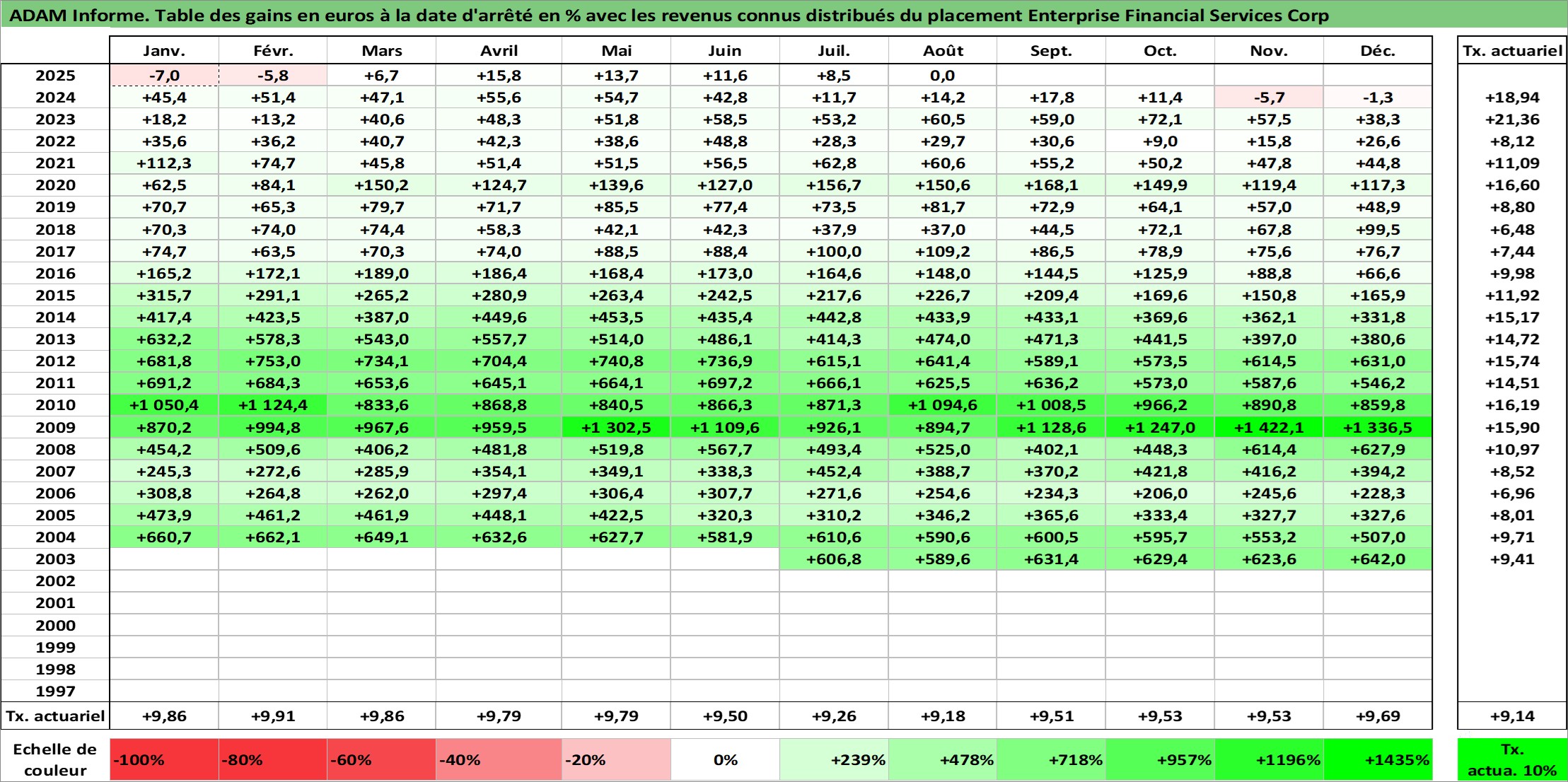Click the empty Janv. 2002 cell
Viewport: 1568px width, 782px height.
click(164, 581)
